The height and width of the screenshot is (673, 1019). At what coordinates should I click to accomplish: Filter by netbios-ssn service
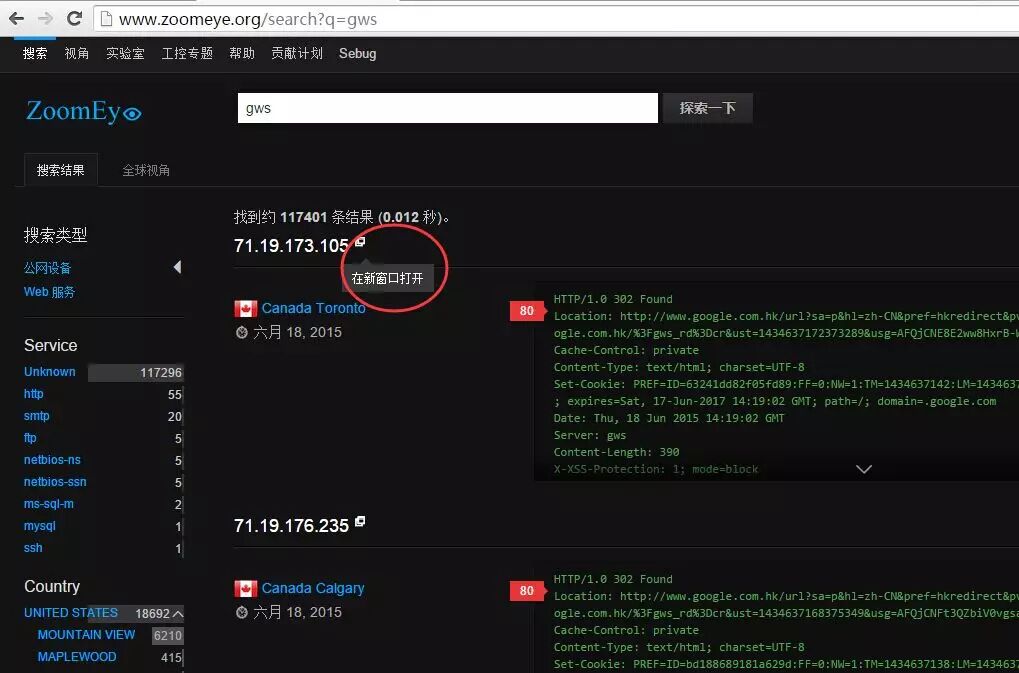coord(55,482)
